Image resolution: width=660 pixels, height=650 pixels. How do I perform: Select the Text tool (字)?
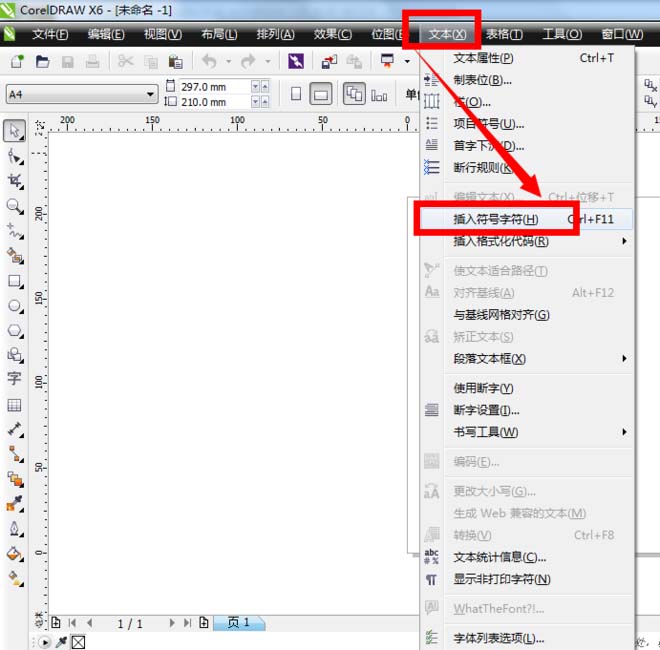coord(14,379)
